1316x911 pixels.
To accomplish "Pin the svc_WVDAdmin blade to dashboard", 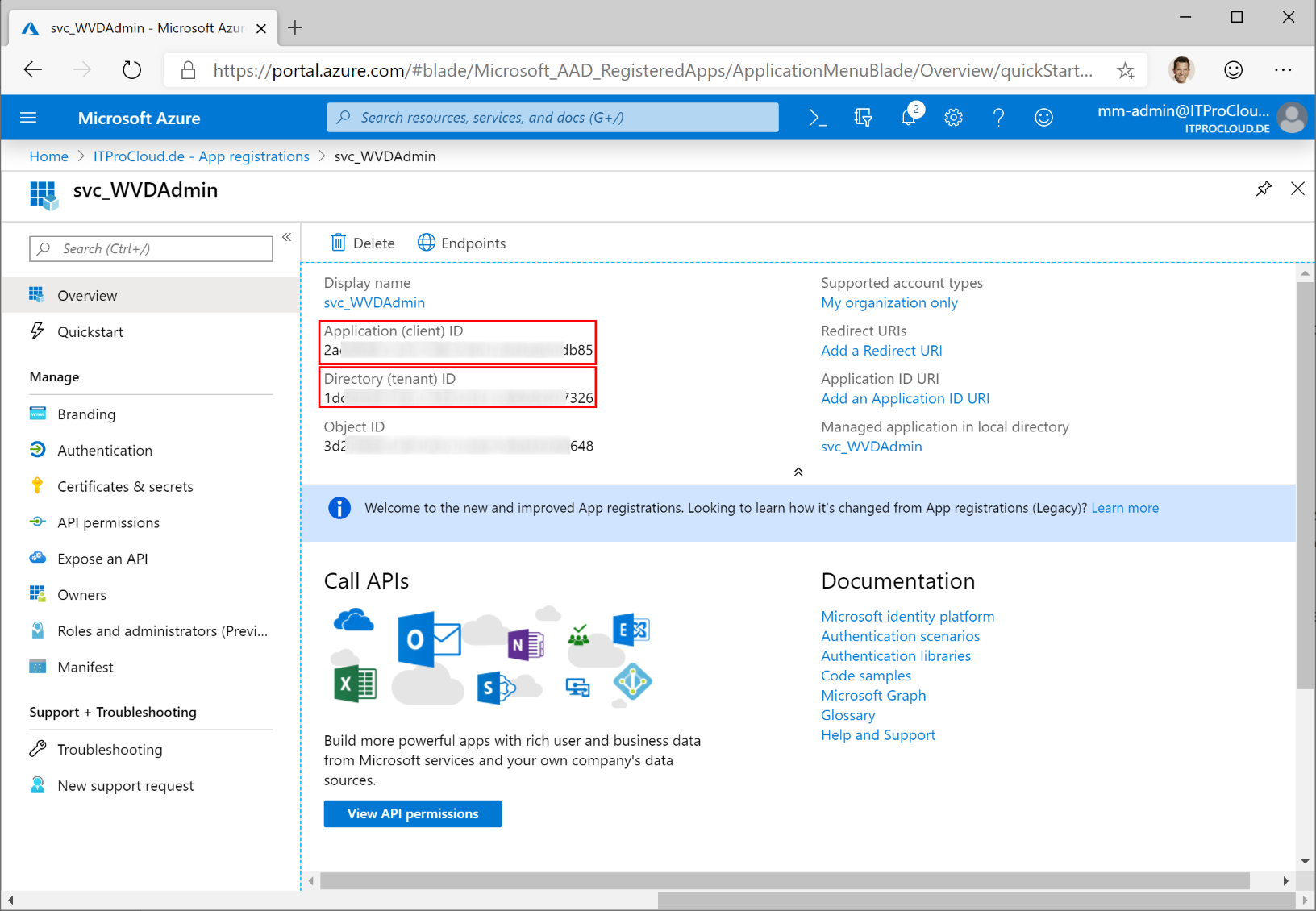I will 1264,189.
